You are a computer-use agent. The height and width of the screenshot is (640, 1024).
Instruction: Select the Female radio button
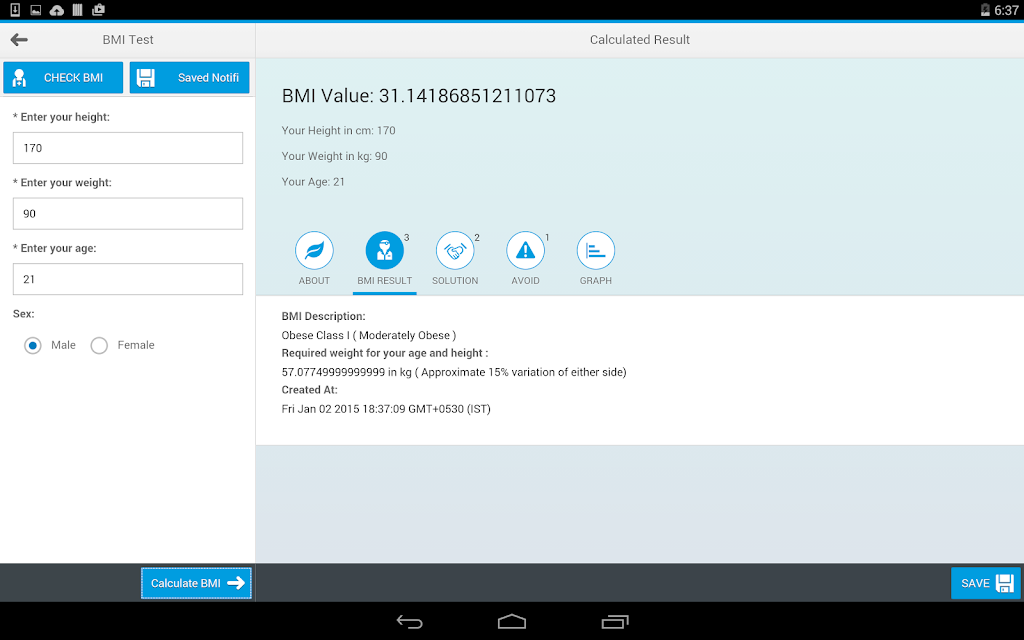(x=99, y=345)
